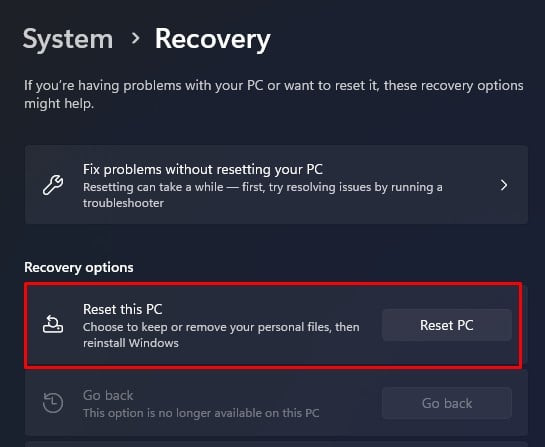545x447 pixels.
Task: Open troubleshooter via the right chevron arrow
Action: pyautogui.click(x=504, y=185)
